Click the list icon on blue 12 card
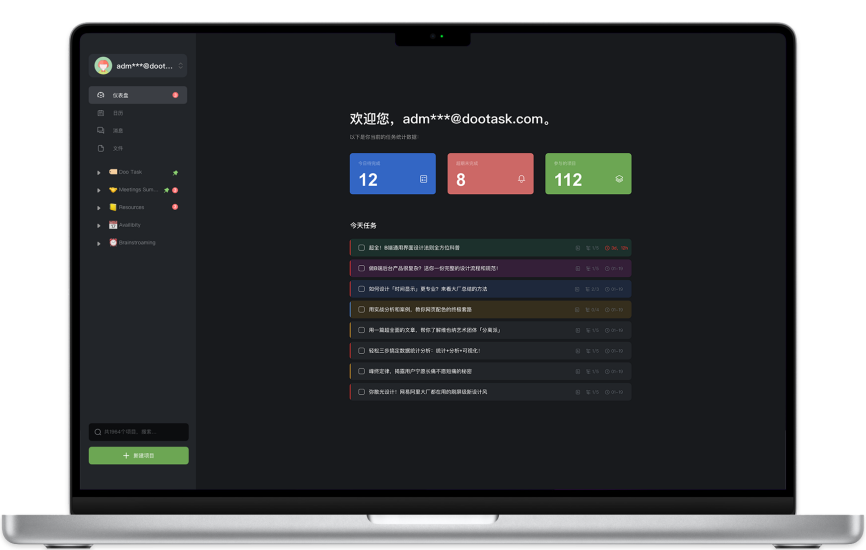Viewport: 866px width, 550px height. pos(423,179)
